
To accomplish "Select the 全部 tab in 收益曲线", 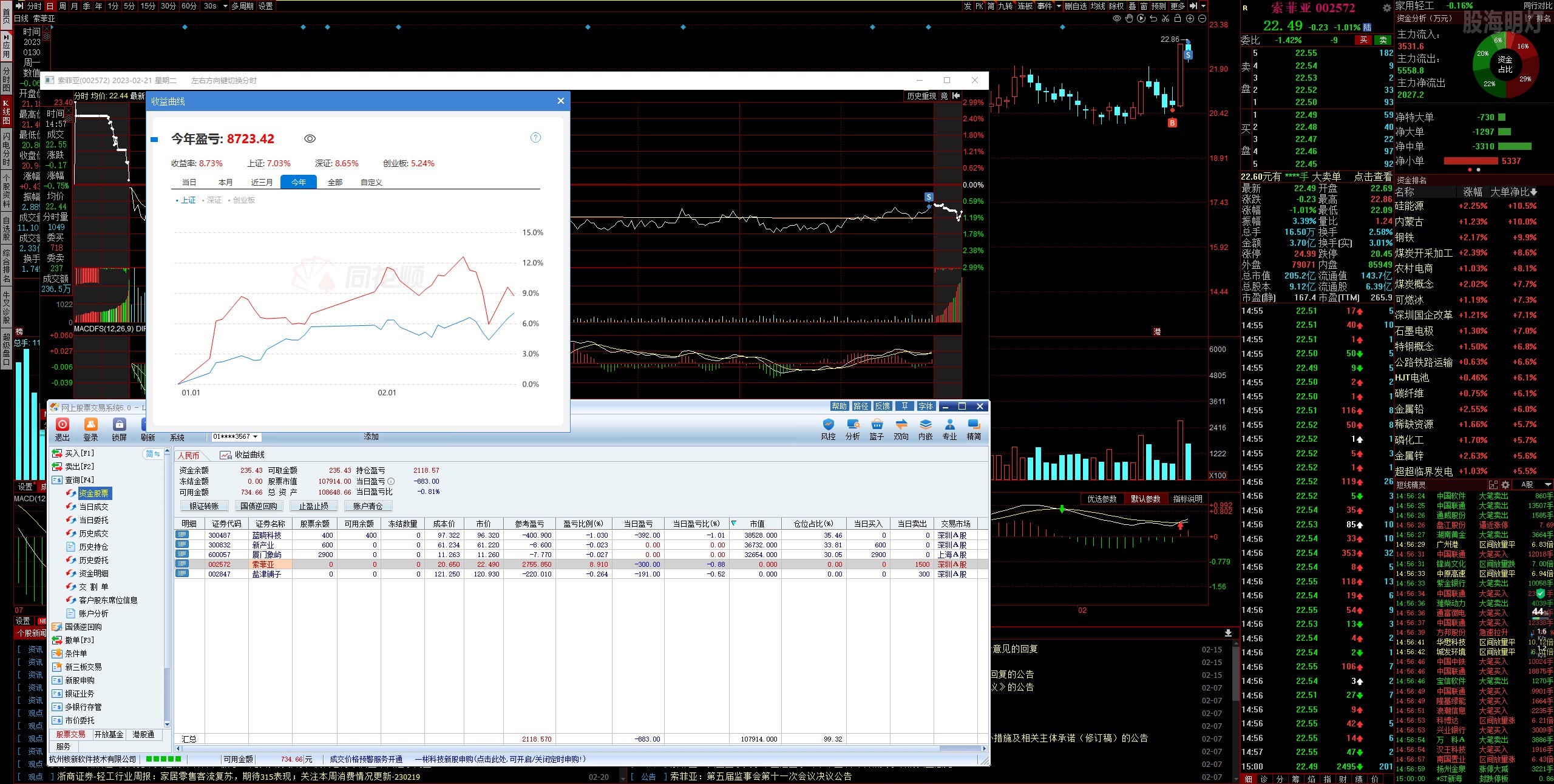I will (335, 182).
